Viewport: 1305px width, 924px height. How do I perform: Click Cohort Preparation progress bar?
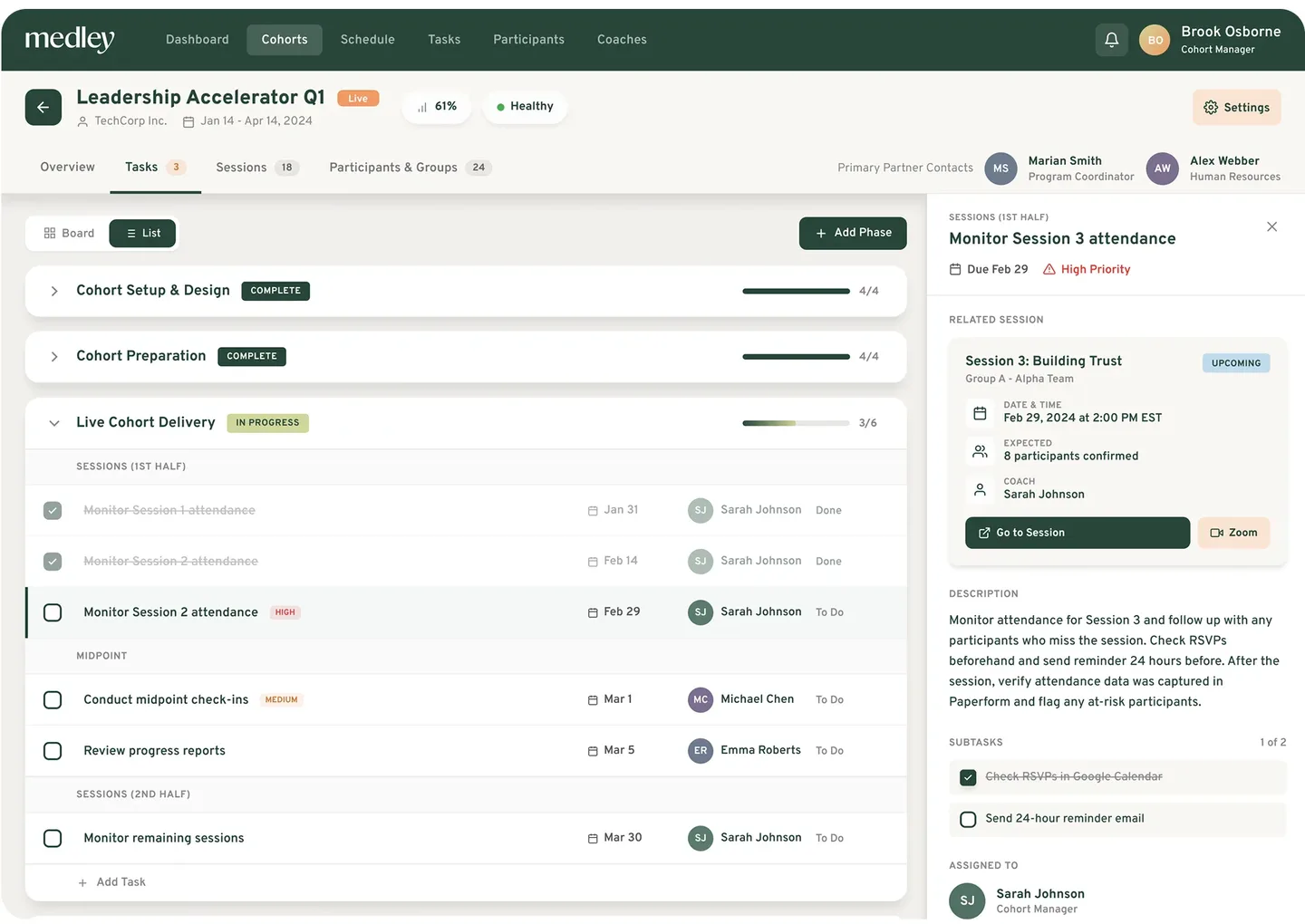coord(796,357)
